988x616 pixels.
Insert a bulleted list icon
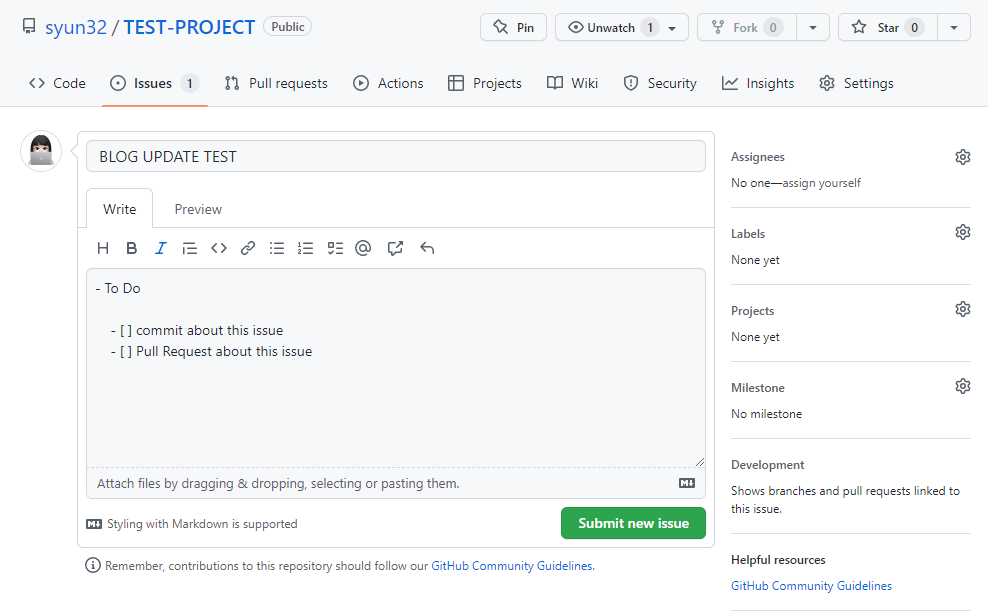(277, 248)
